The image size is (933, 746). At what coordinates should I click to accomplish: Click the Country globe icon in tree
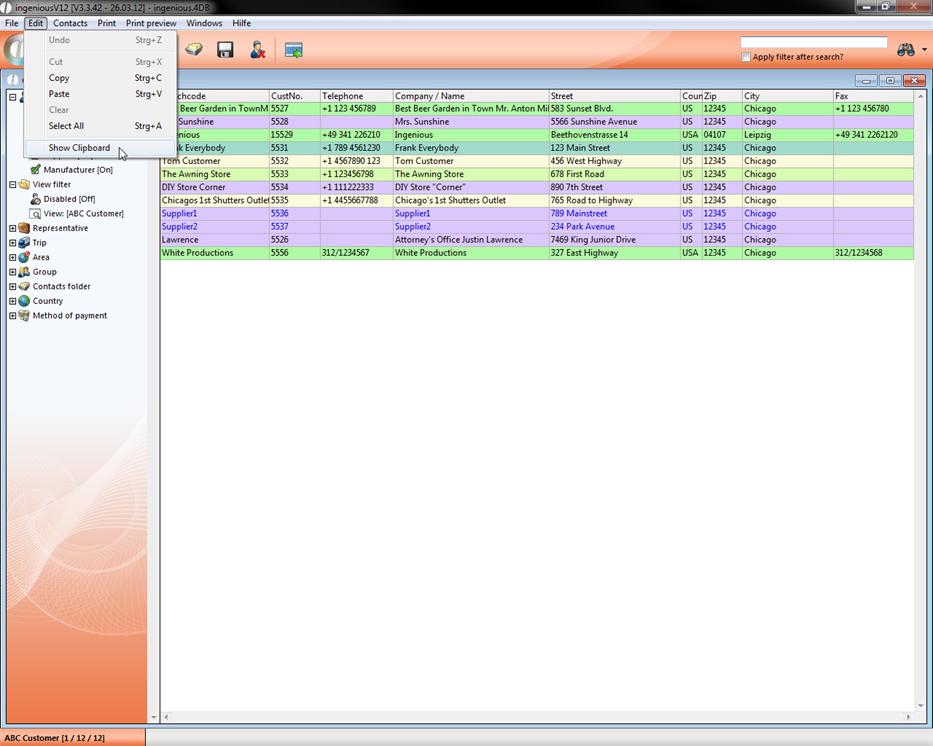tap(24, 301)
